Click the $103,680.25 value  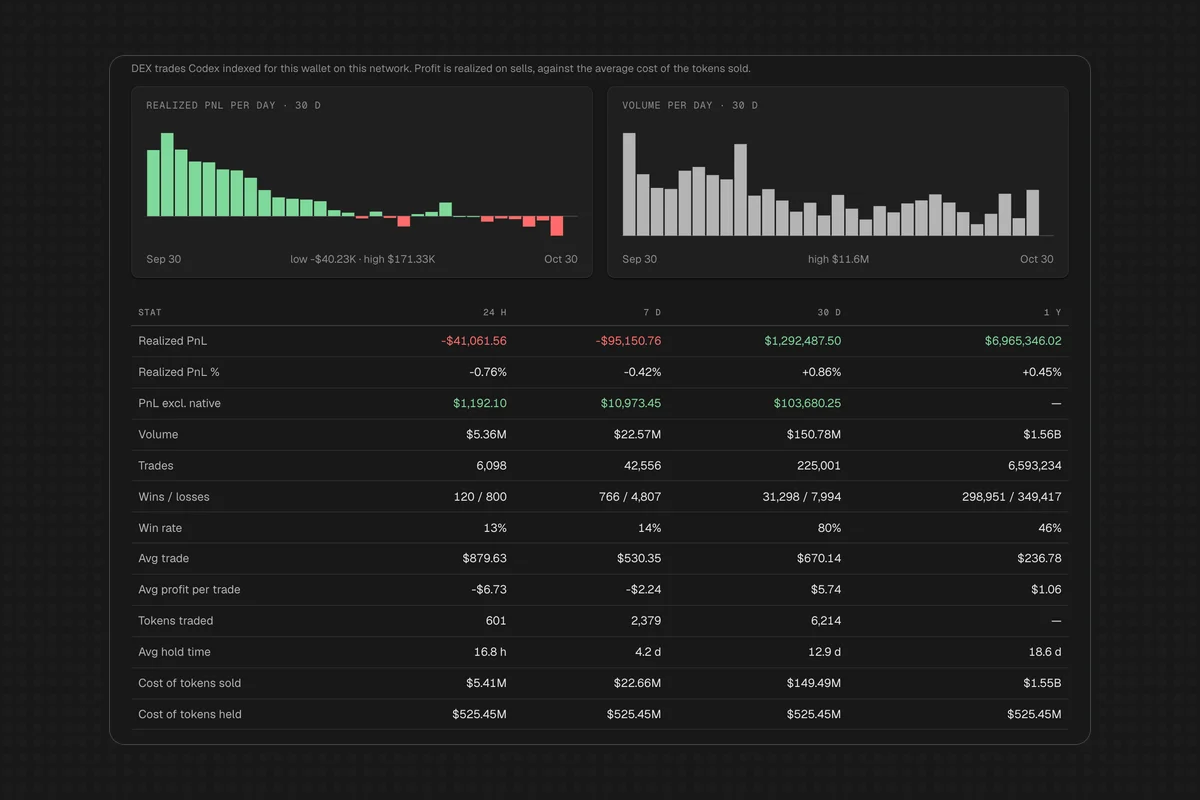click(x=807, y=403)
